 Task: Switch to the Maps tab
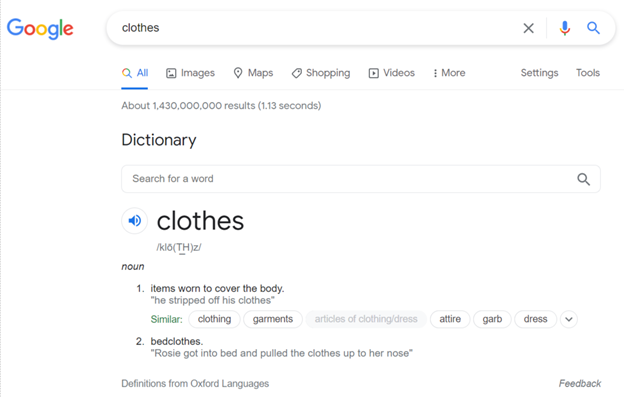[253, 73]
